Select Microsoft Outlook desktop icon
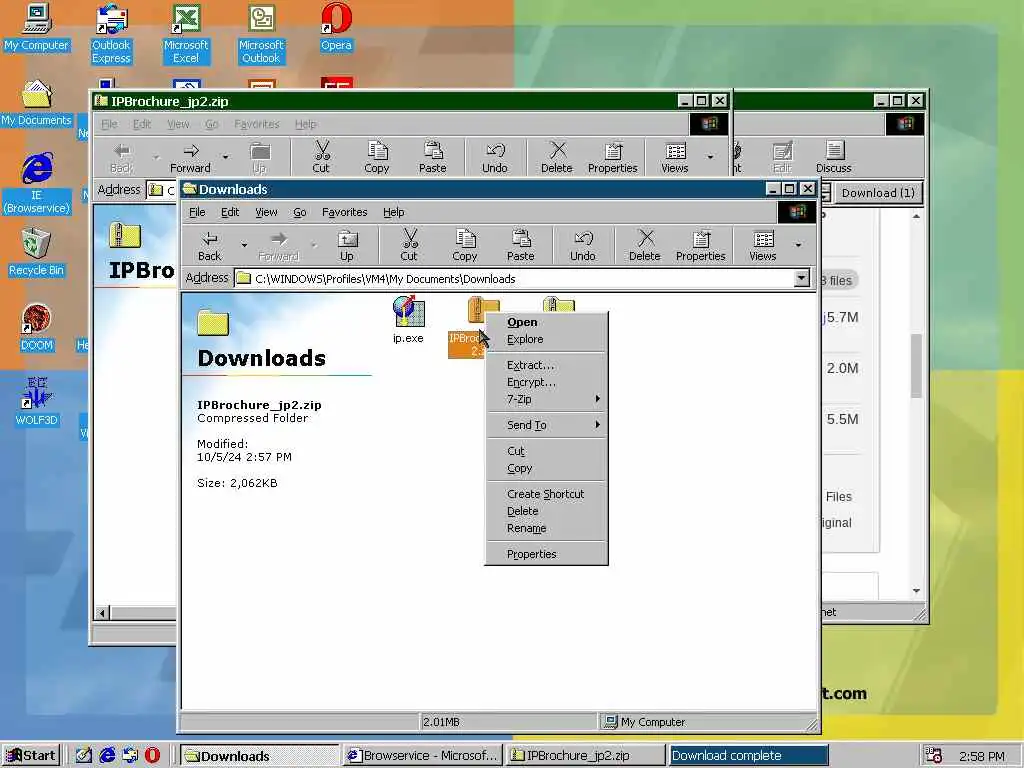 [261, 34]
